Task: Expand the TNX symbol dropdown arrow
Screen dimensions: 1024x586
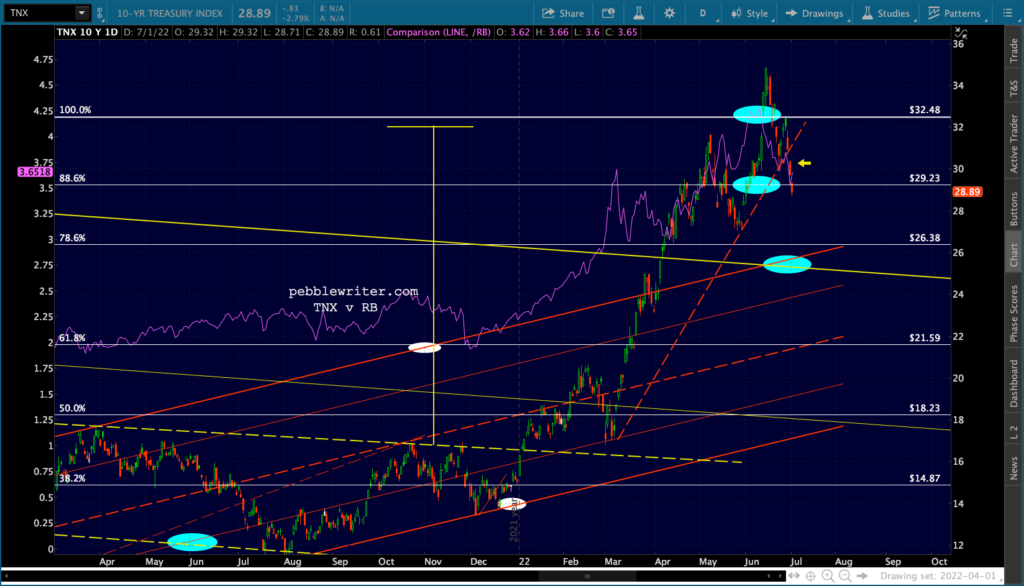Action: click(82, 12)
